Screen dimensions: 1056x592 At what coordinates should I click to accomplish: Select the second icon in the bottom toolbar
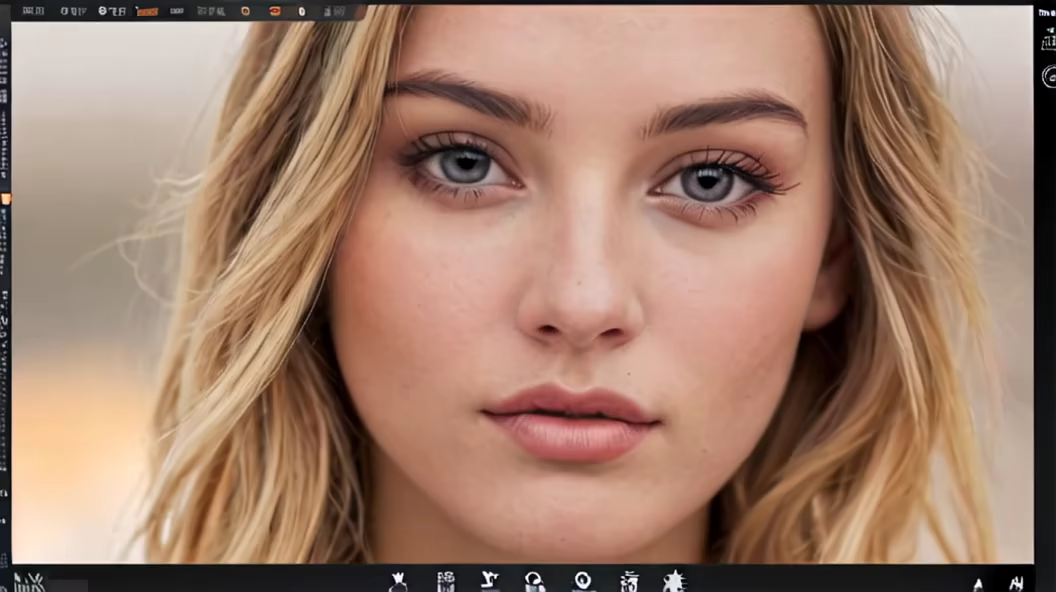tap(446, 581)
